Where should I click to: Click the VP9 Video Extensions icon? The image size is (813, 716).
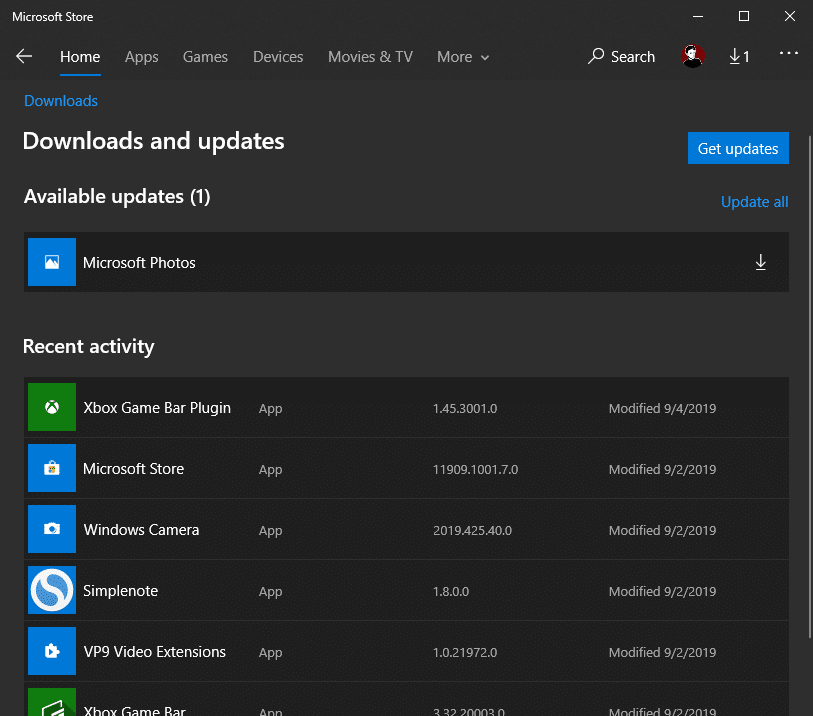(x=52, y=651)
